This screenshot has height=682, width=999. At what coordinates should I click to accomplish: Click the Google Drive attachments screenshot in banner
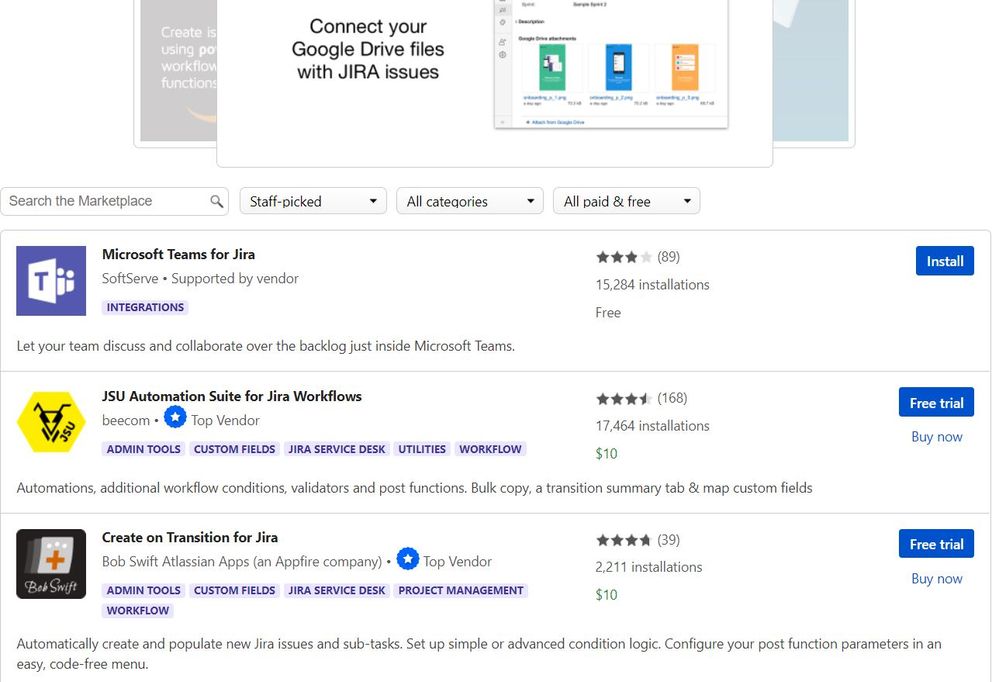(x=611, y=64)
